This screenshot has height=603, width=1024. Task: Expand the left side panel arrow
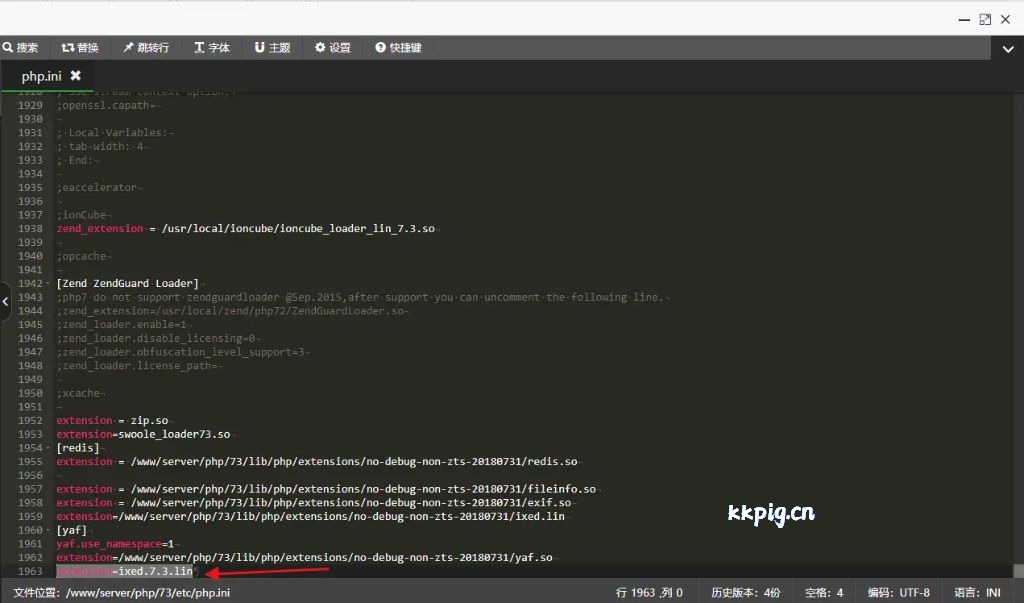(5, 301)
